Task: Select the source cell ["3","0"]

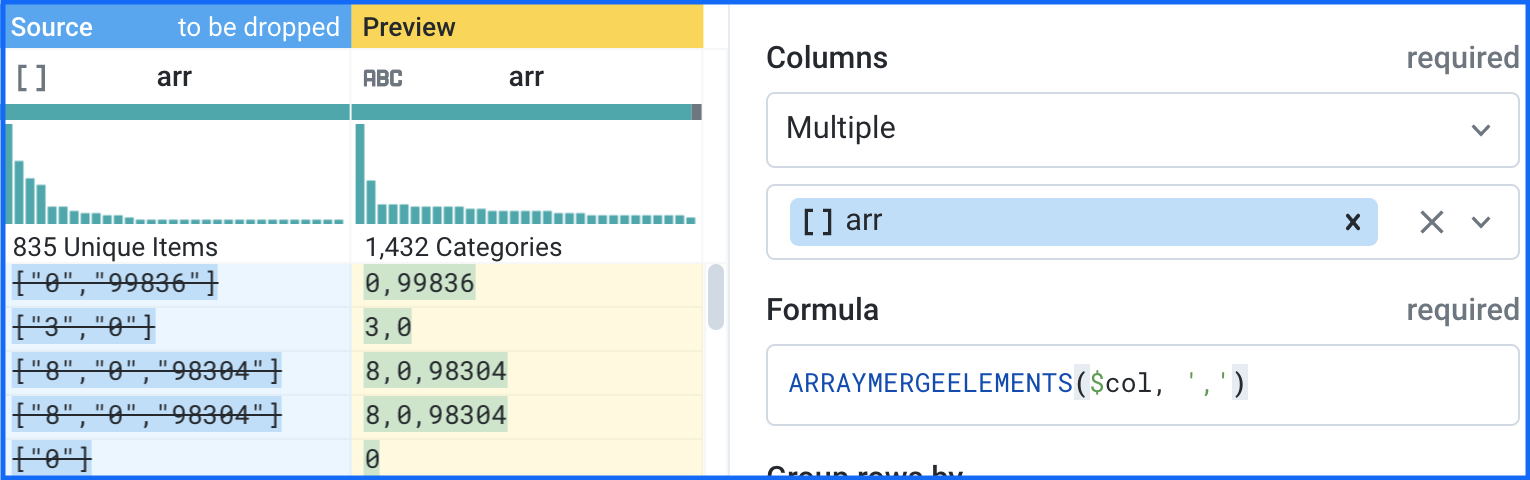Action: [x=85, y=327]
